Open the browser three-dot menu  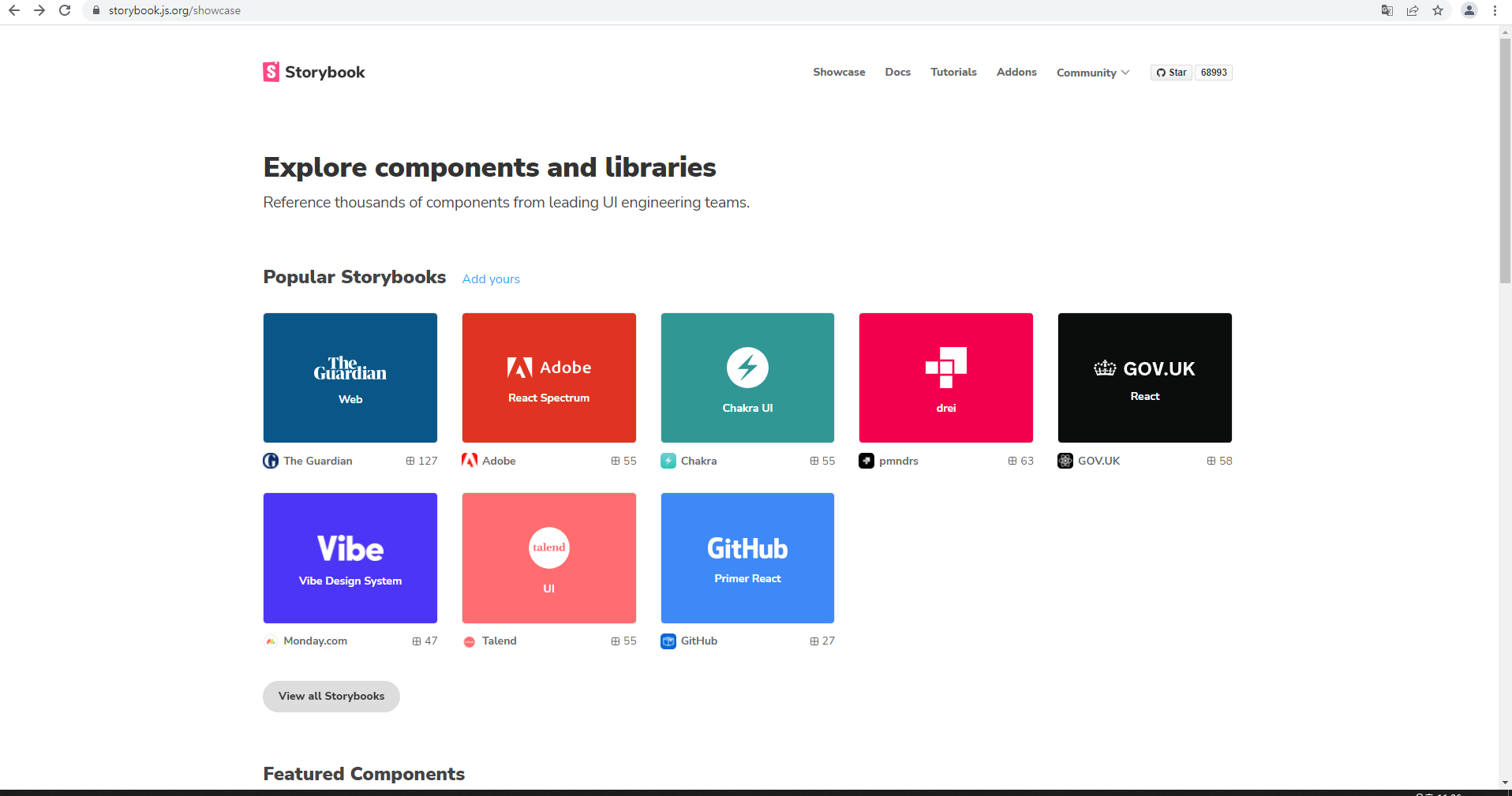click(x=1495, y=10)
